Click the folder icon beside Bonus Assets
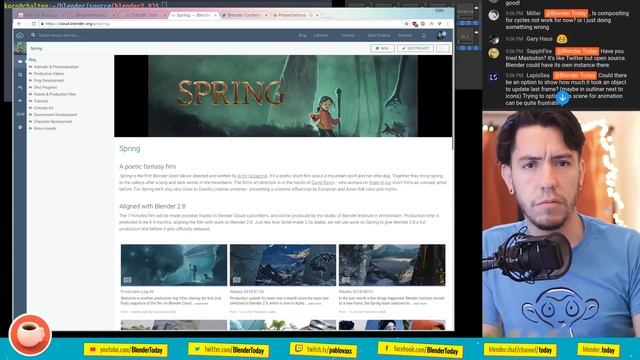The width and height of the screenshot is (640, 360). pos(30,128)
